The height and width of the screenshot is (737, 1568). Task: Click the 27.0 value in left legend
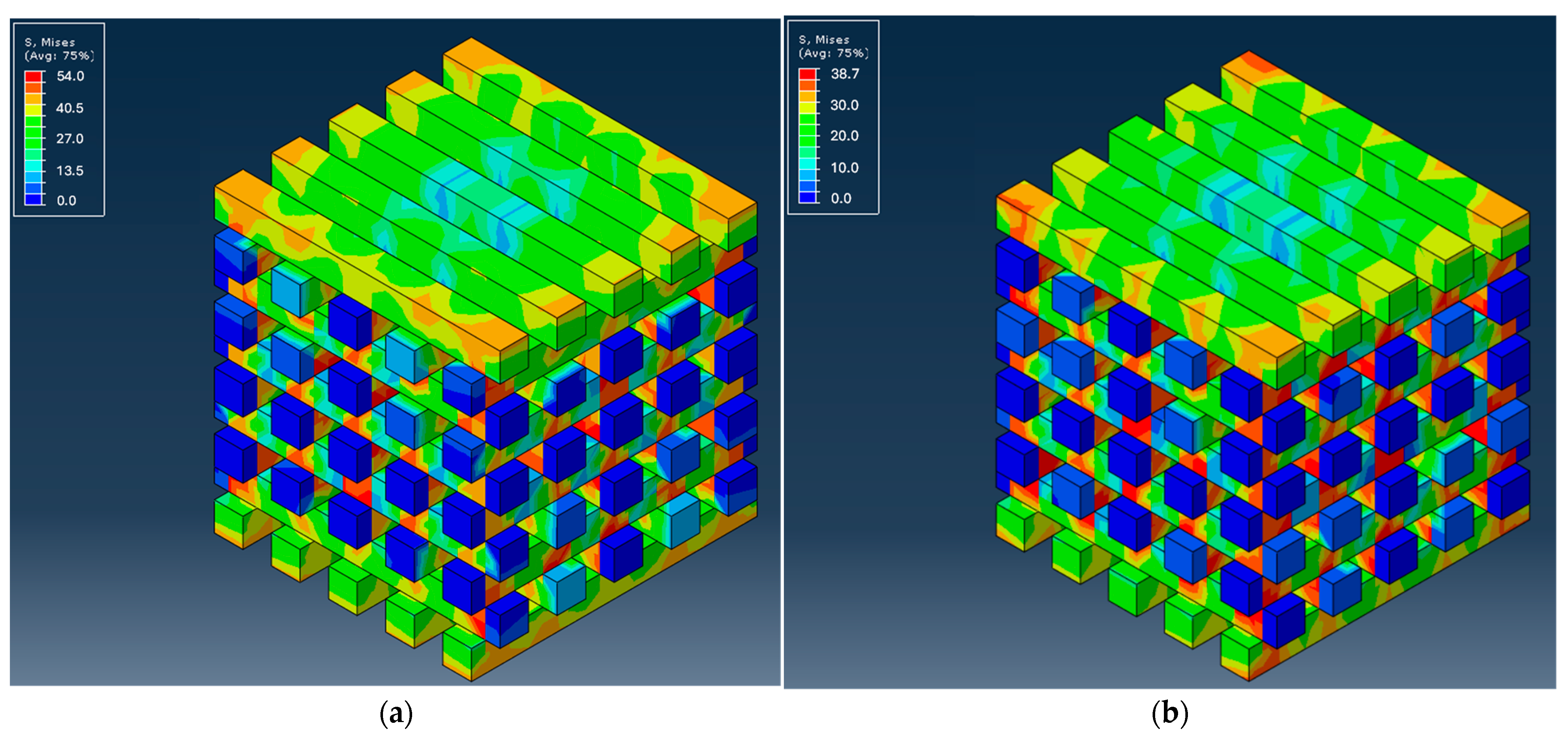[70, 139]
